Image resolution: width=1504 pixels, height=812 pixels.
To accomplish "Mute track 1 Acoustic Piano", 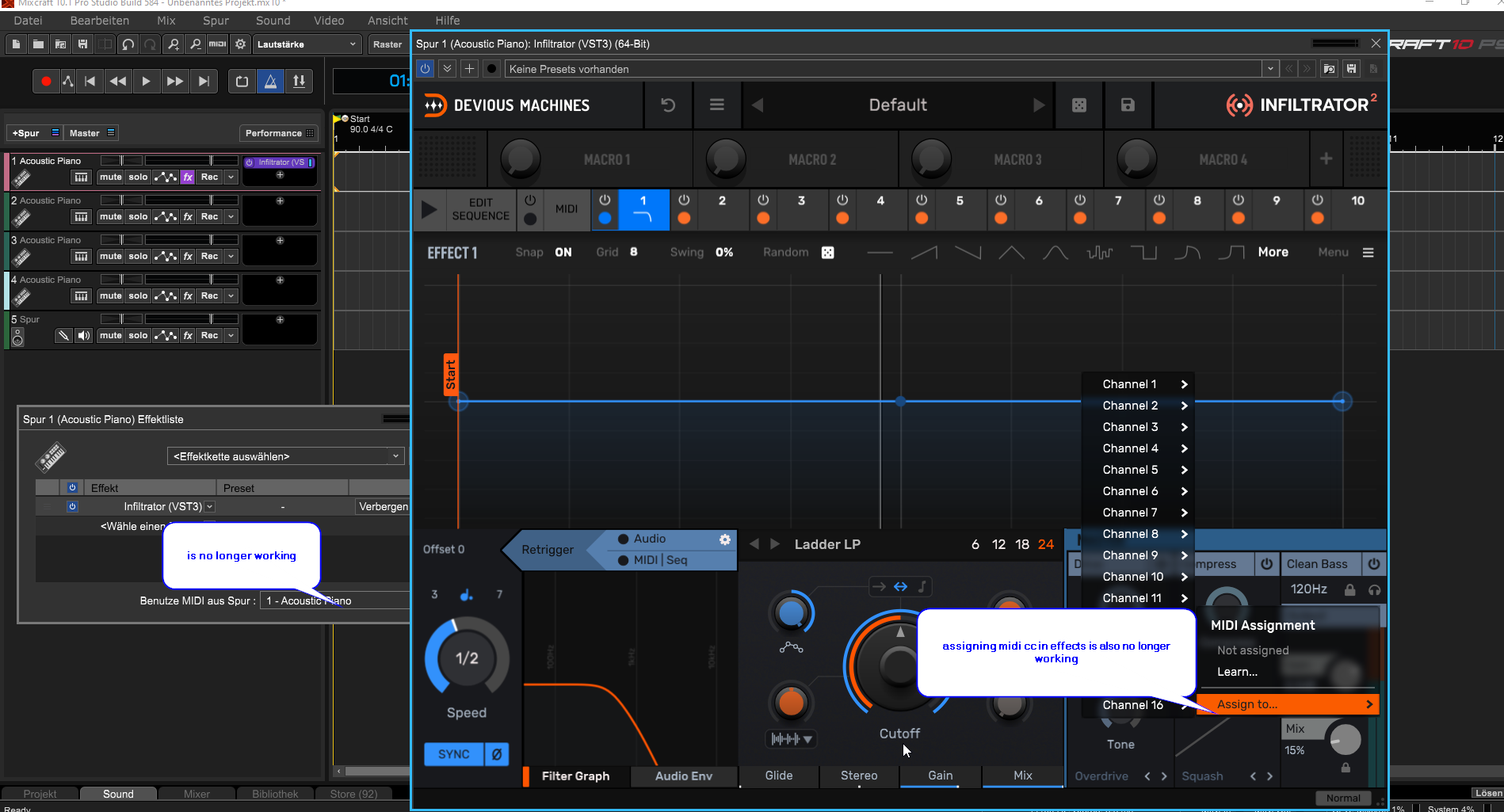I will coord(110,177).
